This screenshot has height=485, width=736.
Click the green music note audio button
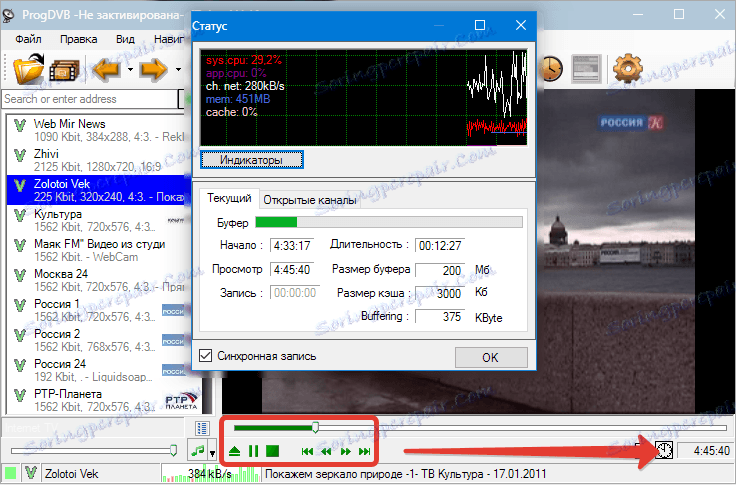point(198,451)
